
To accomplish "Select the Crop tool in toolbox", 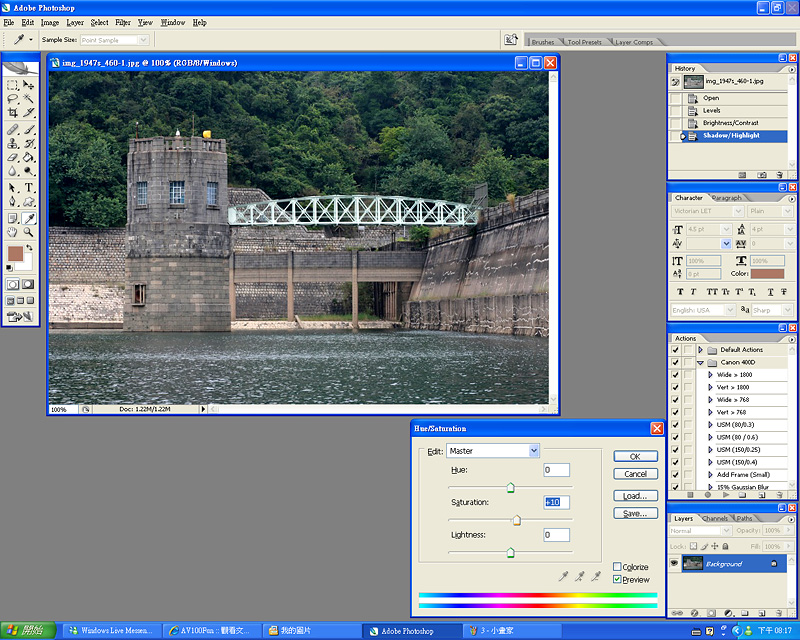I will tap(12, 114).
